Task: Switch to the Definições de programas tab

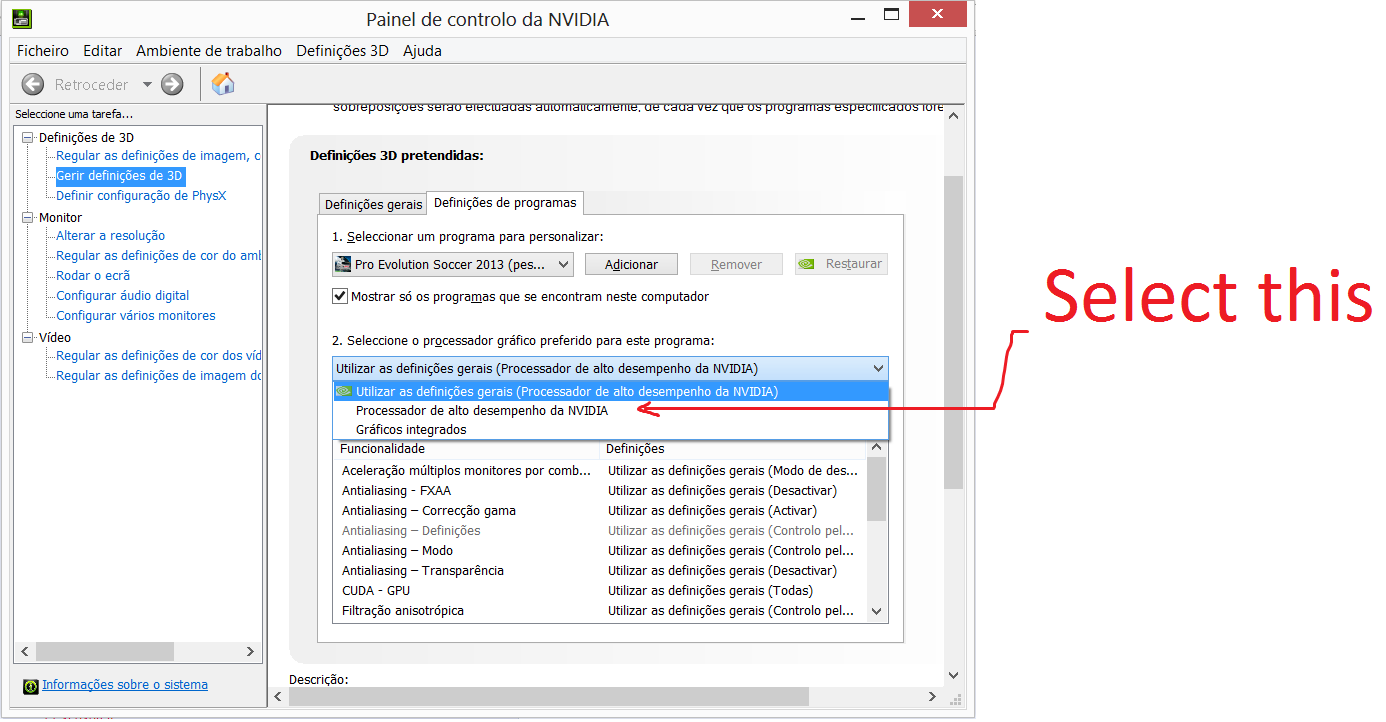Action: click(505, 202)
